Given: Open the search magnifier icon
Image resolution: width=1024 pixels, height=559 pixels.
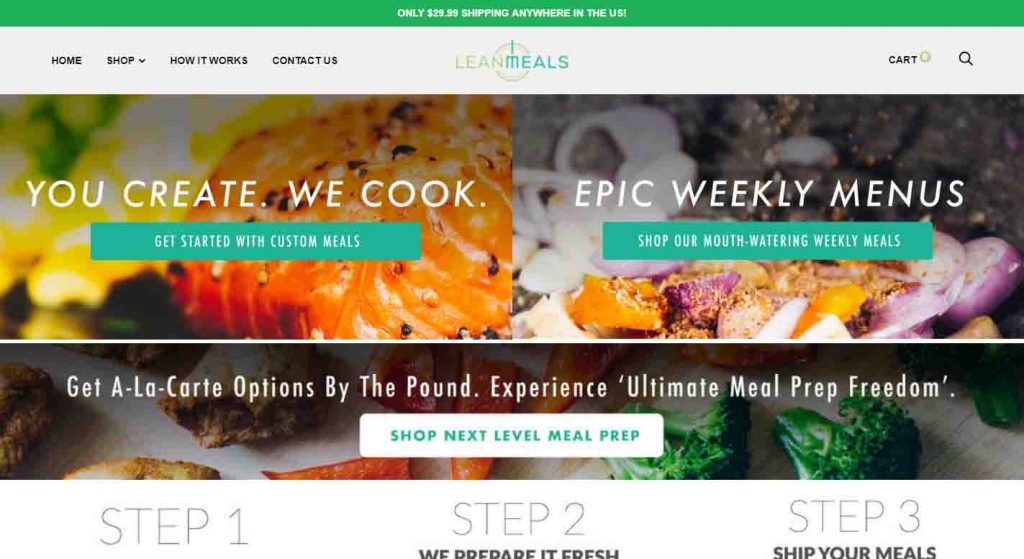Looking at the screenshot, I should 965,59.
